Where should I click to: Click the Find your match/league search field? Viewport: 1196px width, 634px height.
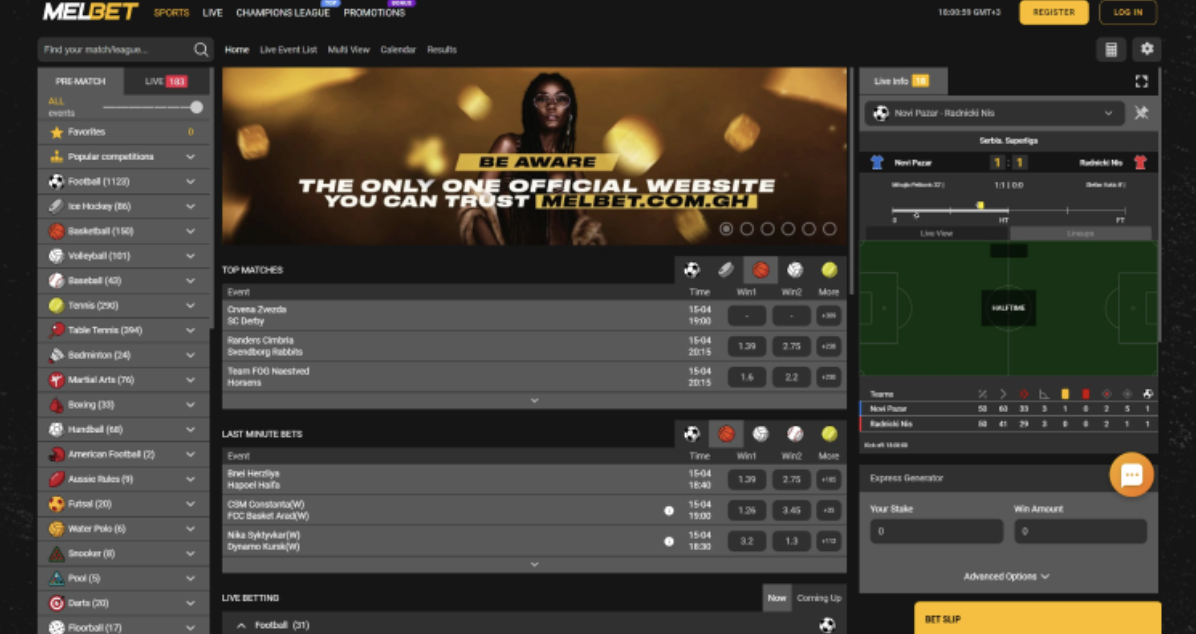click(x=115, y=50)
